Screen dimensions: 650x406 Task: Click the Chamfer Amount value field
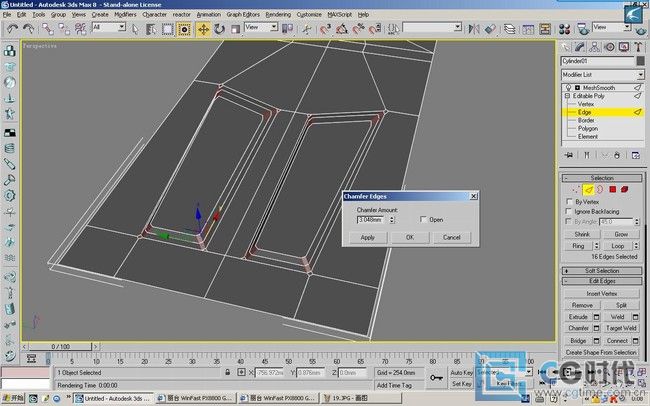(x=372, y=219)
